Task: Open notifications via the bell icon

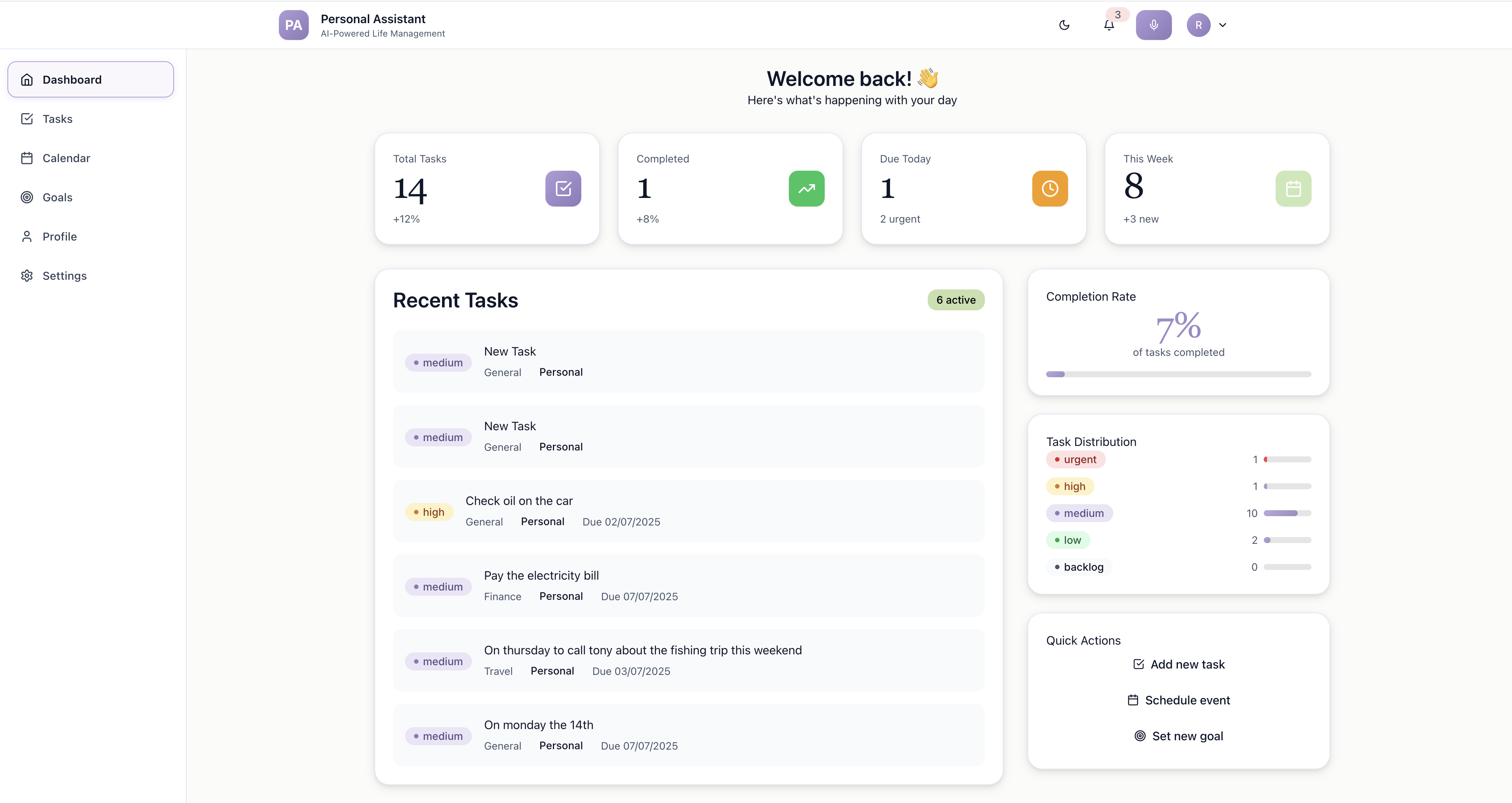Action: click(x=1108, y=25)
